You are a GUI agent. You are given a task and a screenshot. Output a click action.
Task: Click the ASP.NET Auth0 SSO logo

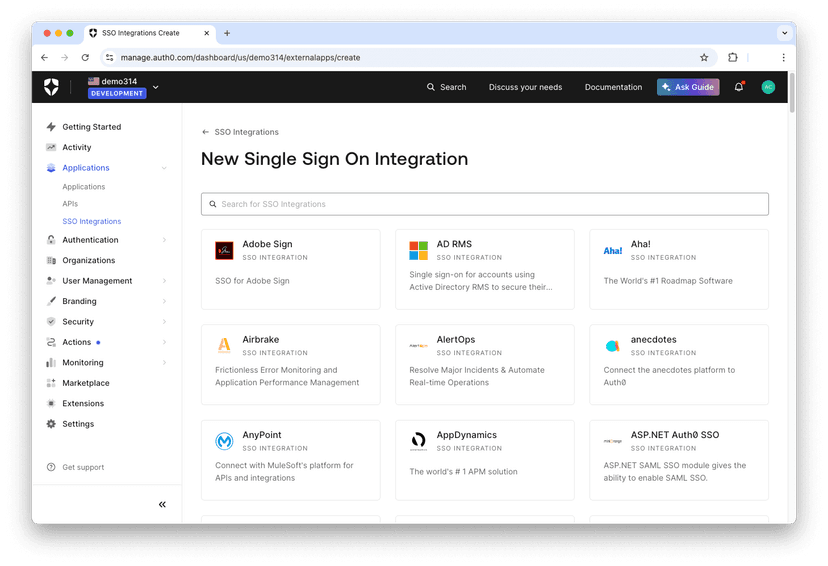tap(613, 441)
